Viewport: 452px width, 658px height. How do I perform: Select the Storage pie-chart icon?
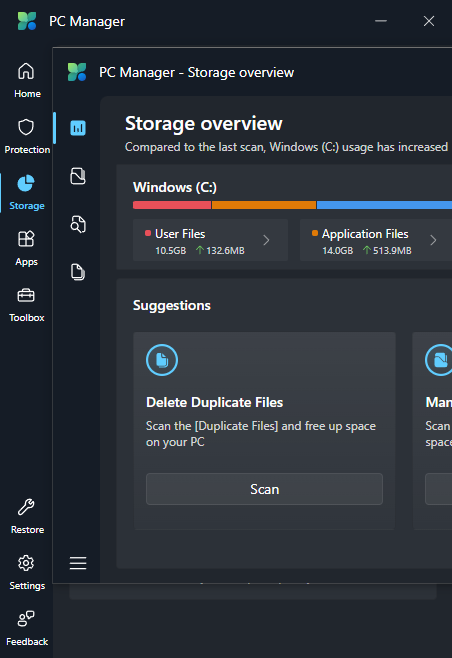26,183
